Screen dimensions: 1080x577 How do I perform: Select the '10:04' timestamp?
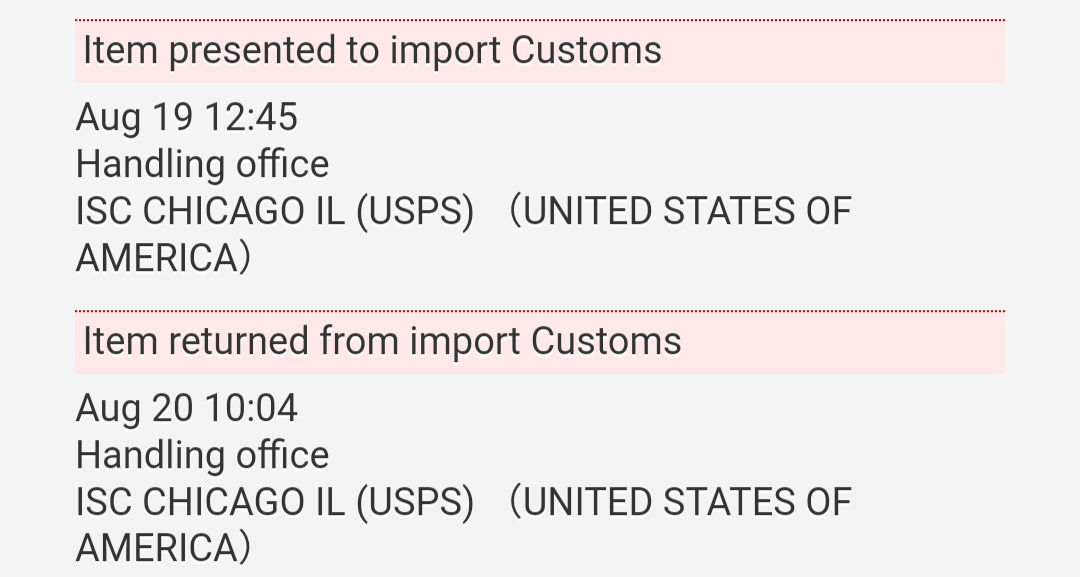(251, 408)
